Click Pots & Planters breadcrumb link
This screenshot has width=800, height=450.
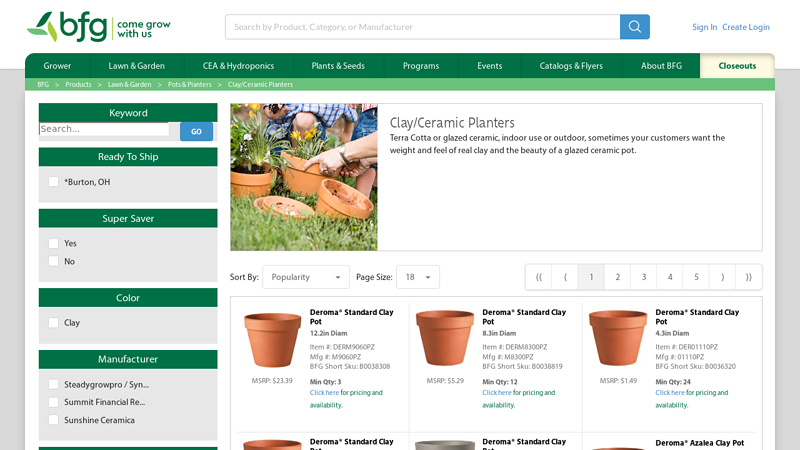tap(190, 85)
